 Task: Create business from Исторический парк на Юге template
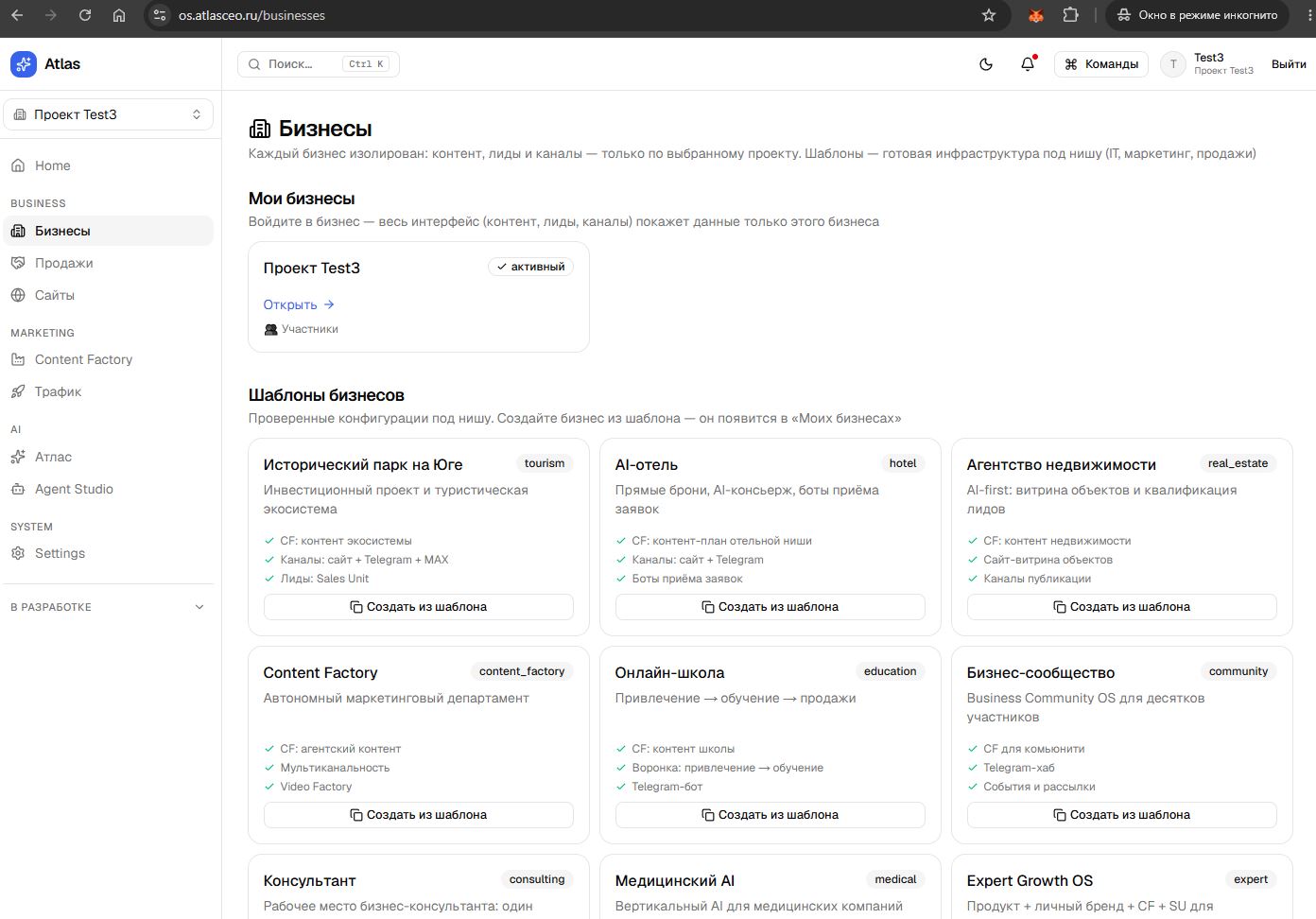pos(419,607)
